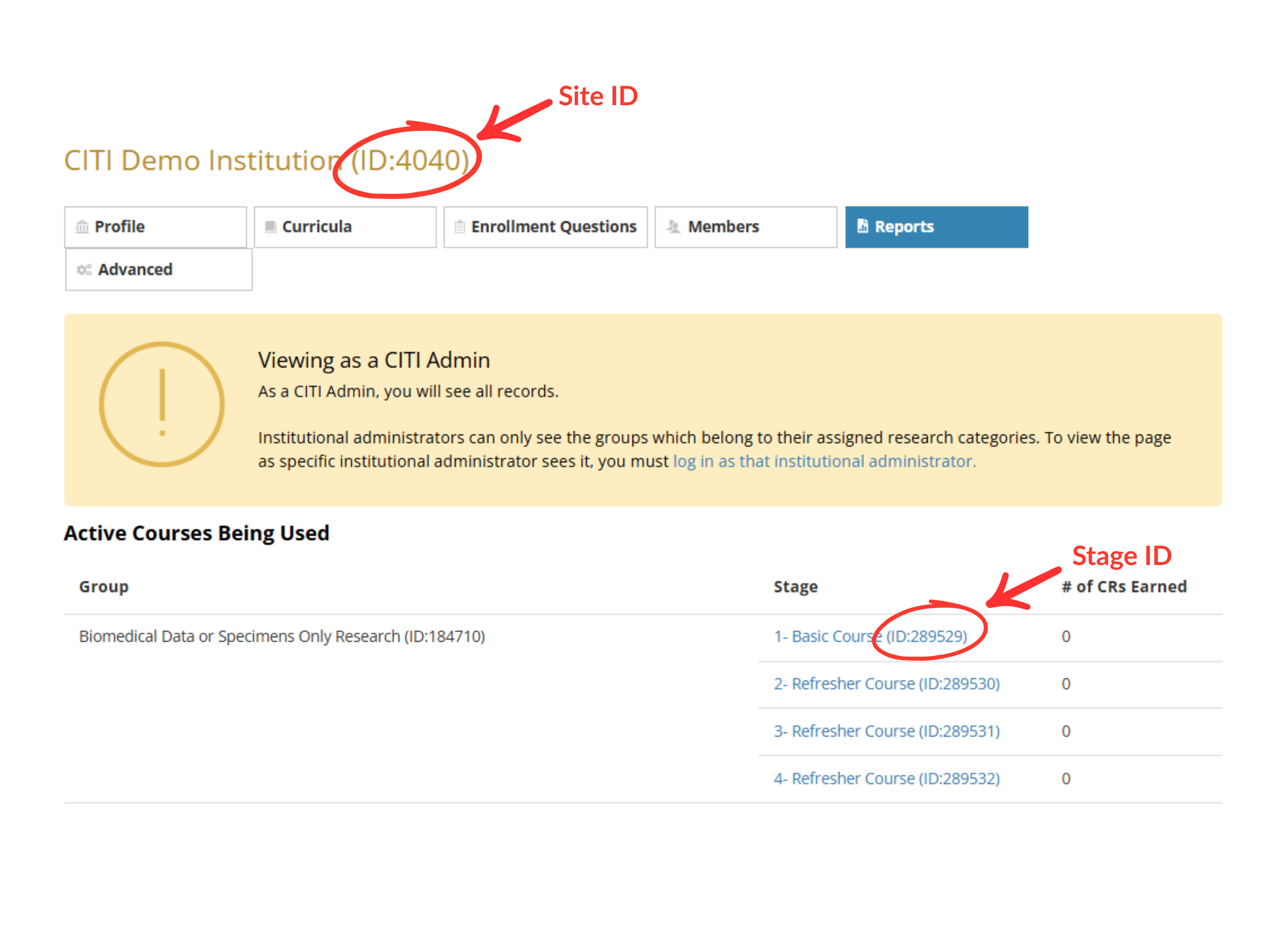Open 3- Refresher Course (ID:289531) link
Screen dimensions: 1280x952
pos(886,731)
